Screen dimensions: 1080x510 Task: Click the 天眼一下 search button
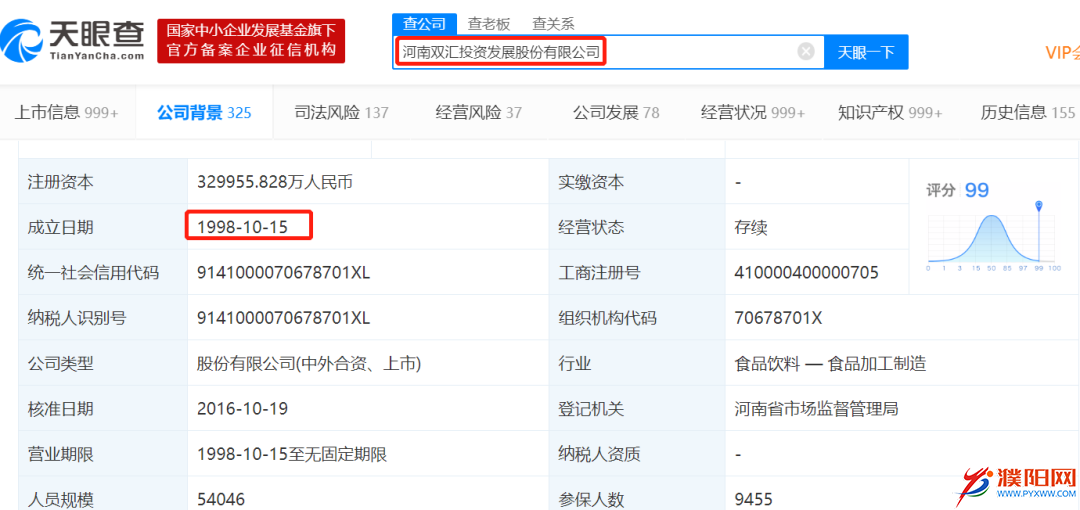[866, 52]
